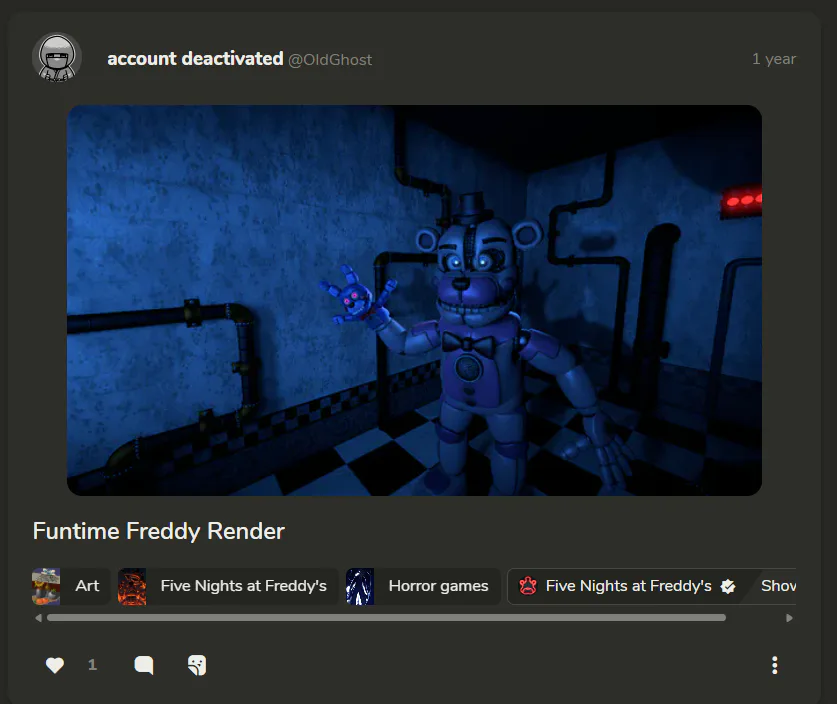
Task: Click the @OldGhost username handle
Action: (x=330, y=60)
